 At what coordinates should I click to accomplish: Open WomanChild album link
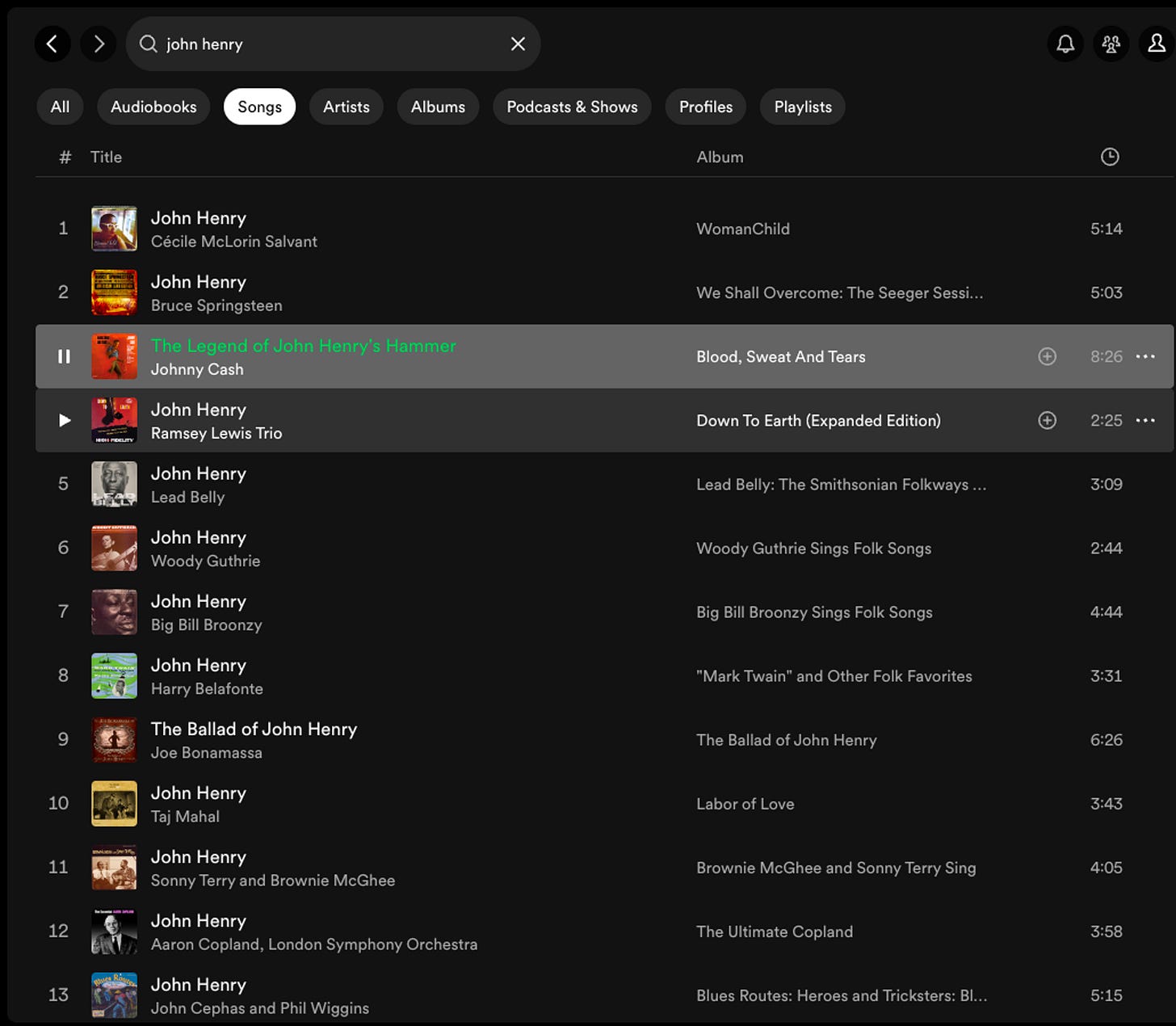[x=743, y=229]
